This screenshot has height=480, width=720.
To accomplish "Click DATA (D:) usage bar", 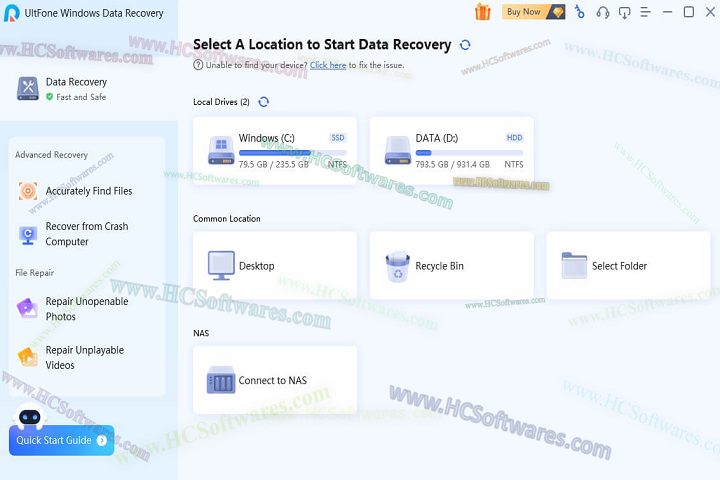I will click(x=469, y=152).
